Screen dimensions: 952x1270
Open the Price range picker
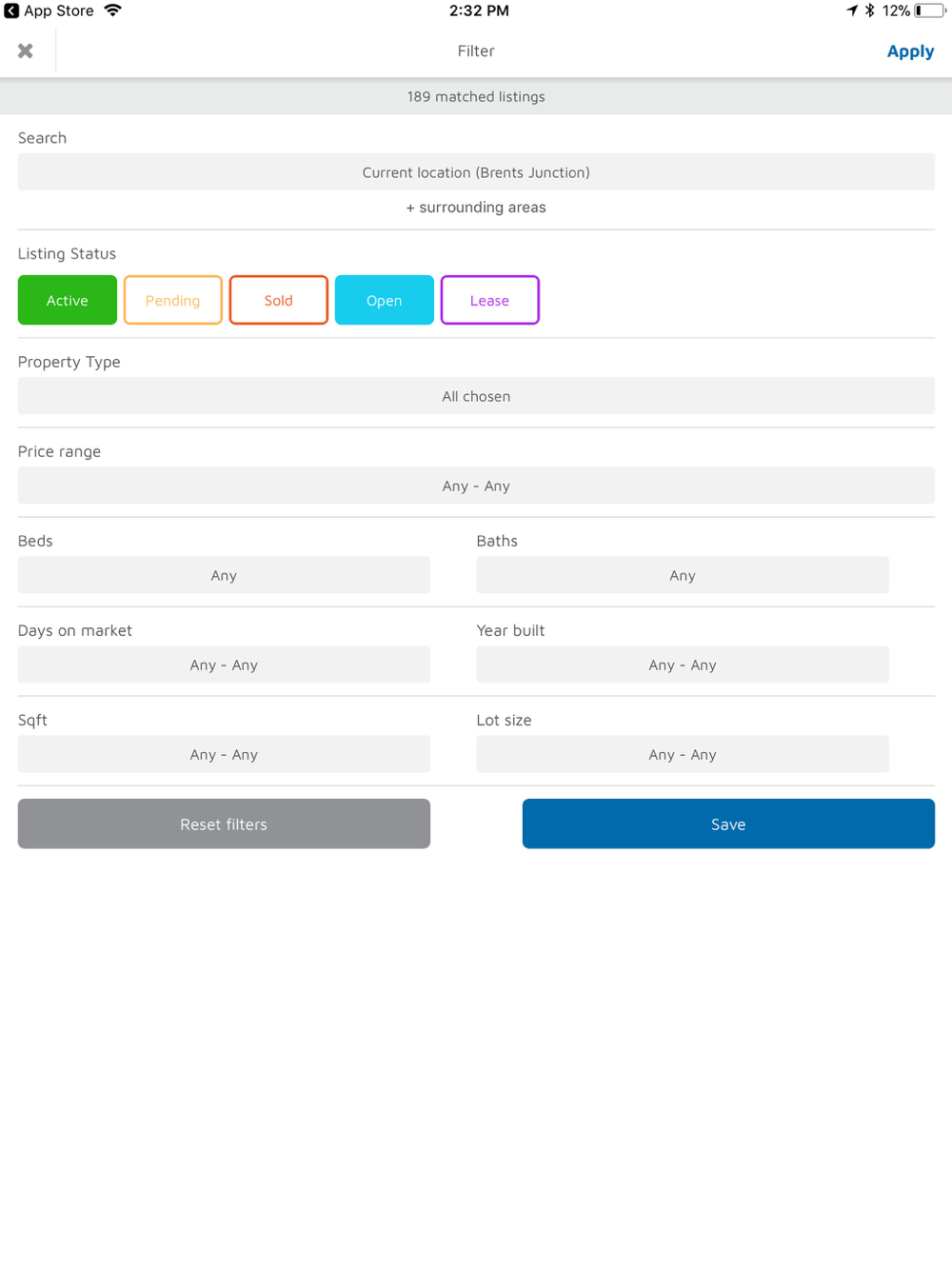(476, 486)
